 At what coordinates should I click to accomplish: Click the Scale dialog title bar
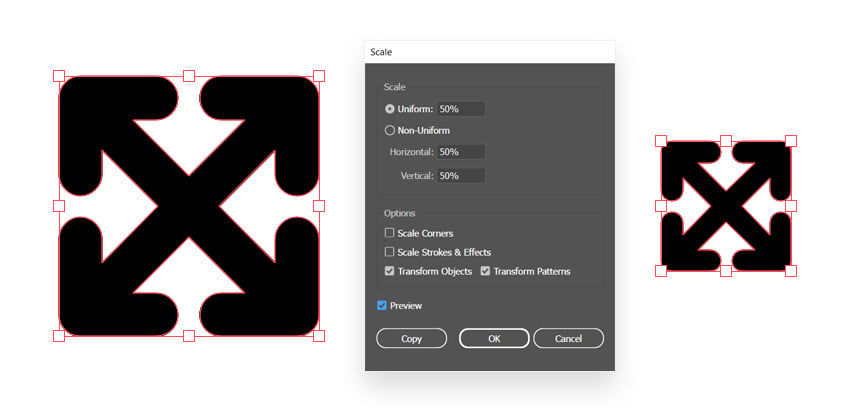point(490,52)
